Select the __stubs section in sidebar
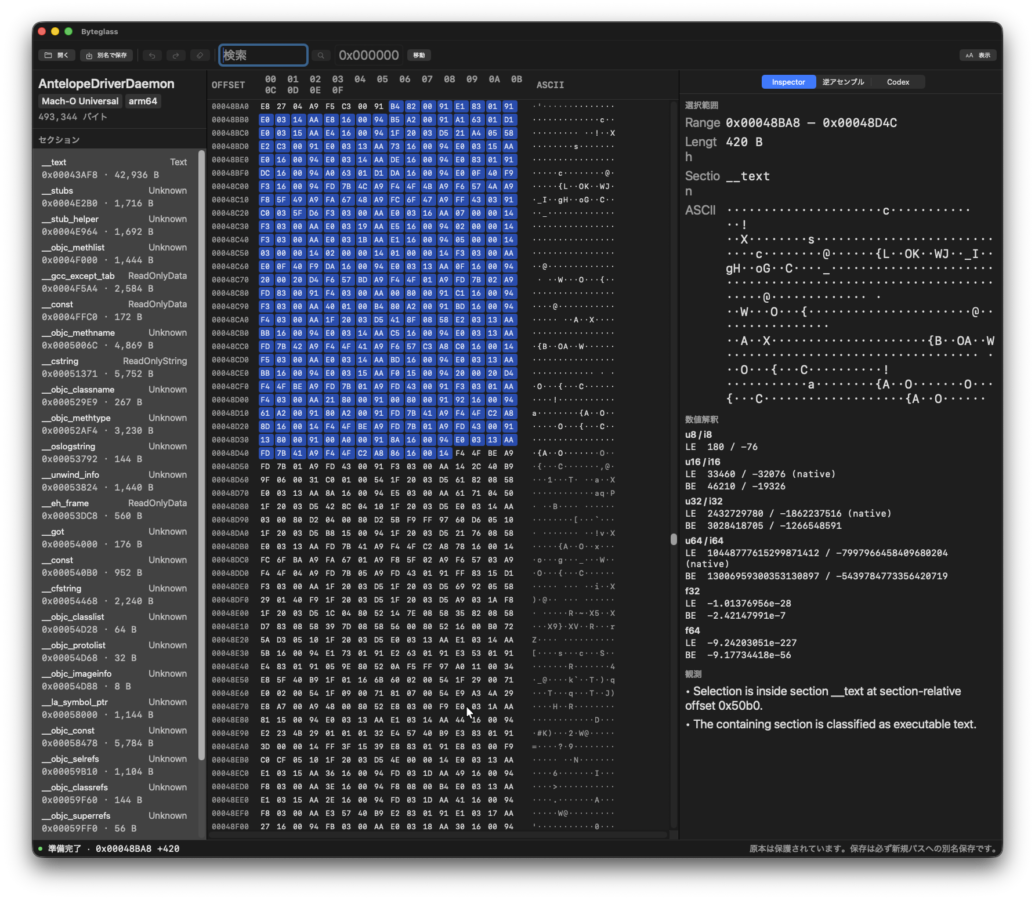 (114, 197)
